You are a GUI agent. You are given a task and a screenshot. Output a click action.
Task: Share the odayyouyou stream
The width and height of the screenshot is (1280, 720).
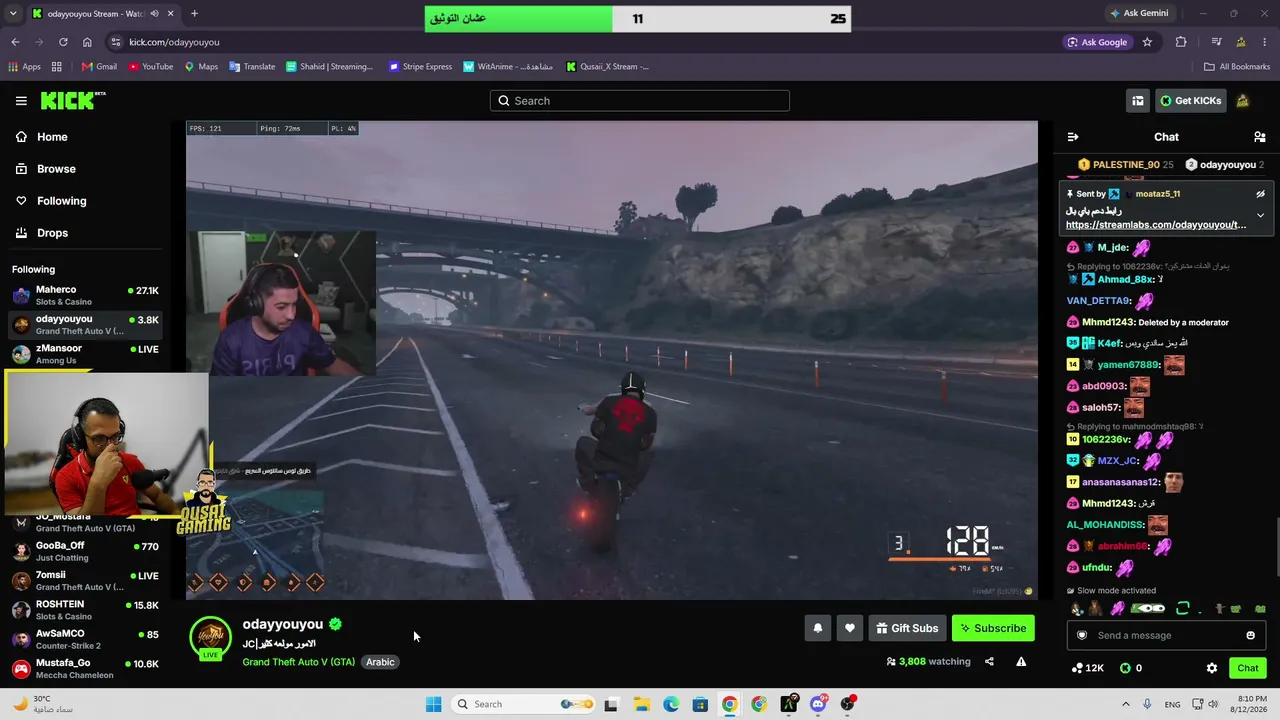[989, 661]
